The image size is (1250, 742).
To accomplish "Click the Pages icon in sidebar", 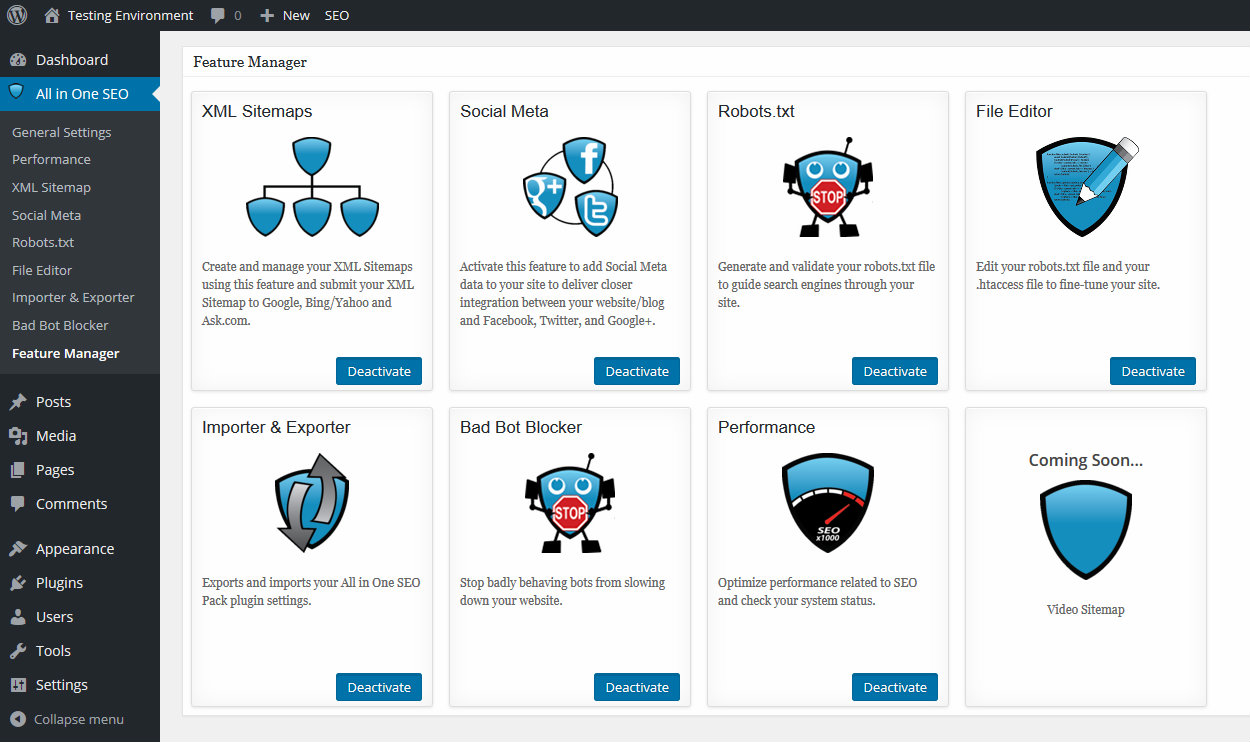I will coord(17,470).
